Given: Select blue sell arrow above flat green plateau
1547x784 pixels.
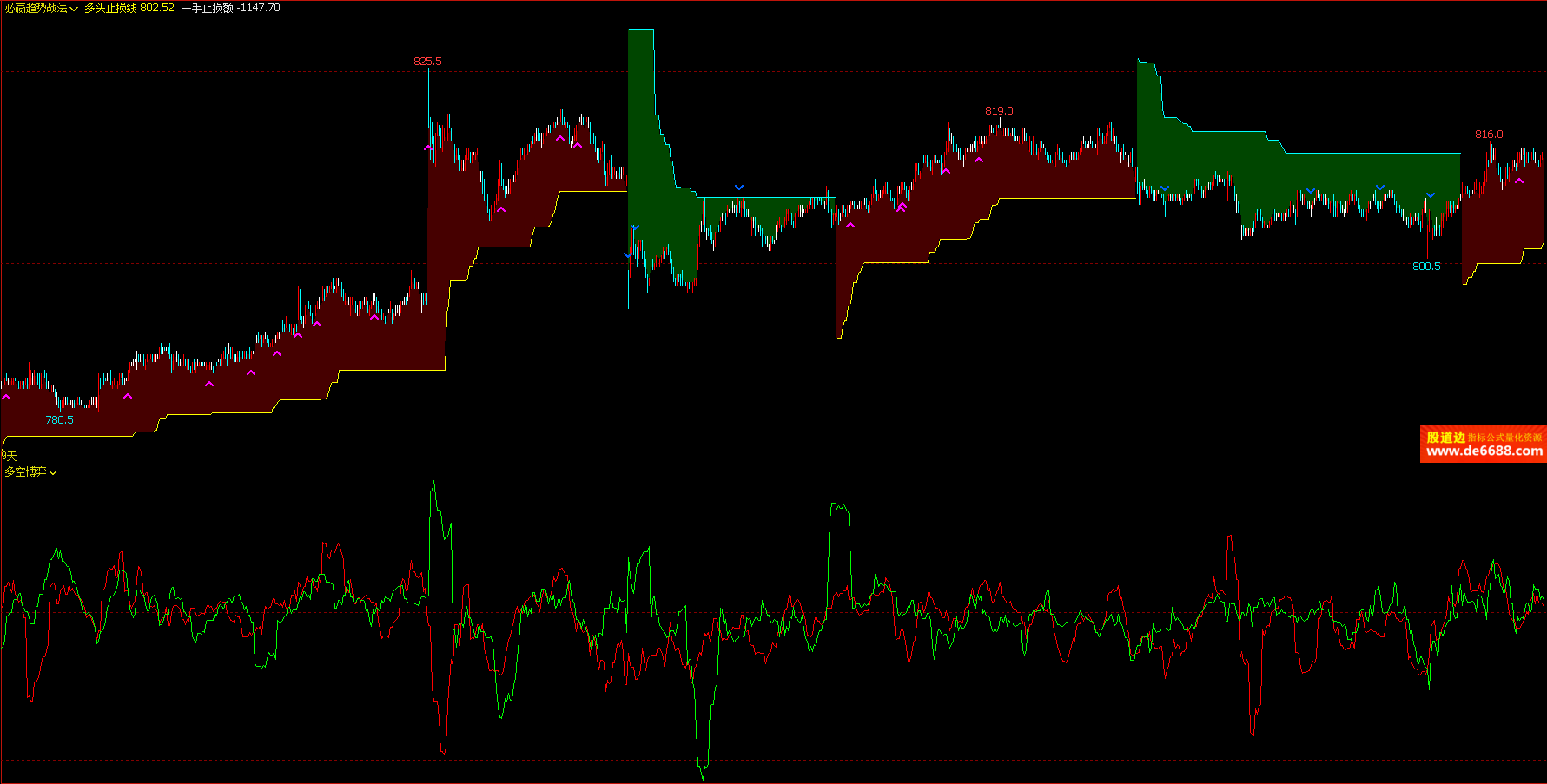Looking at the screenshot, I should click(739, 188).
